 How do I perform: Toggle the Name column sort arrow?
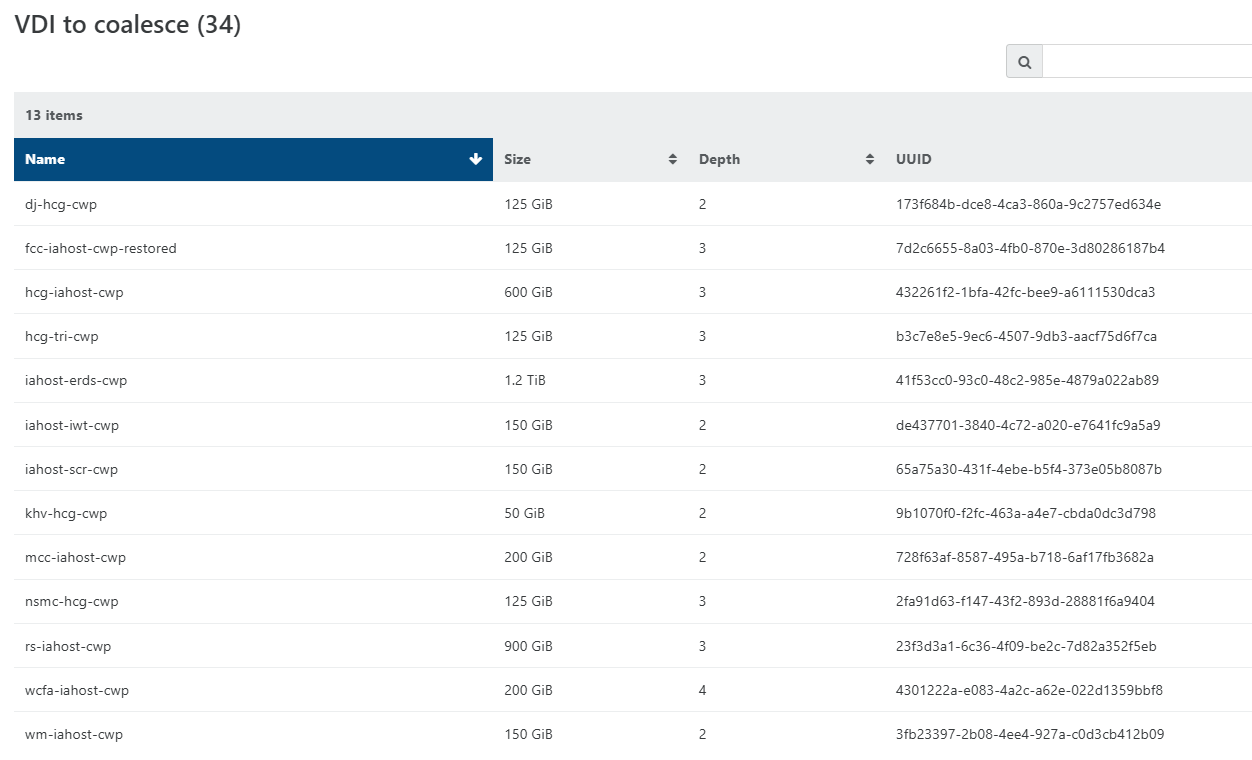(476, 159)
